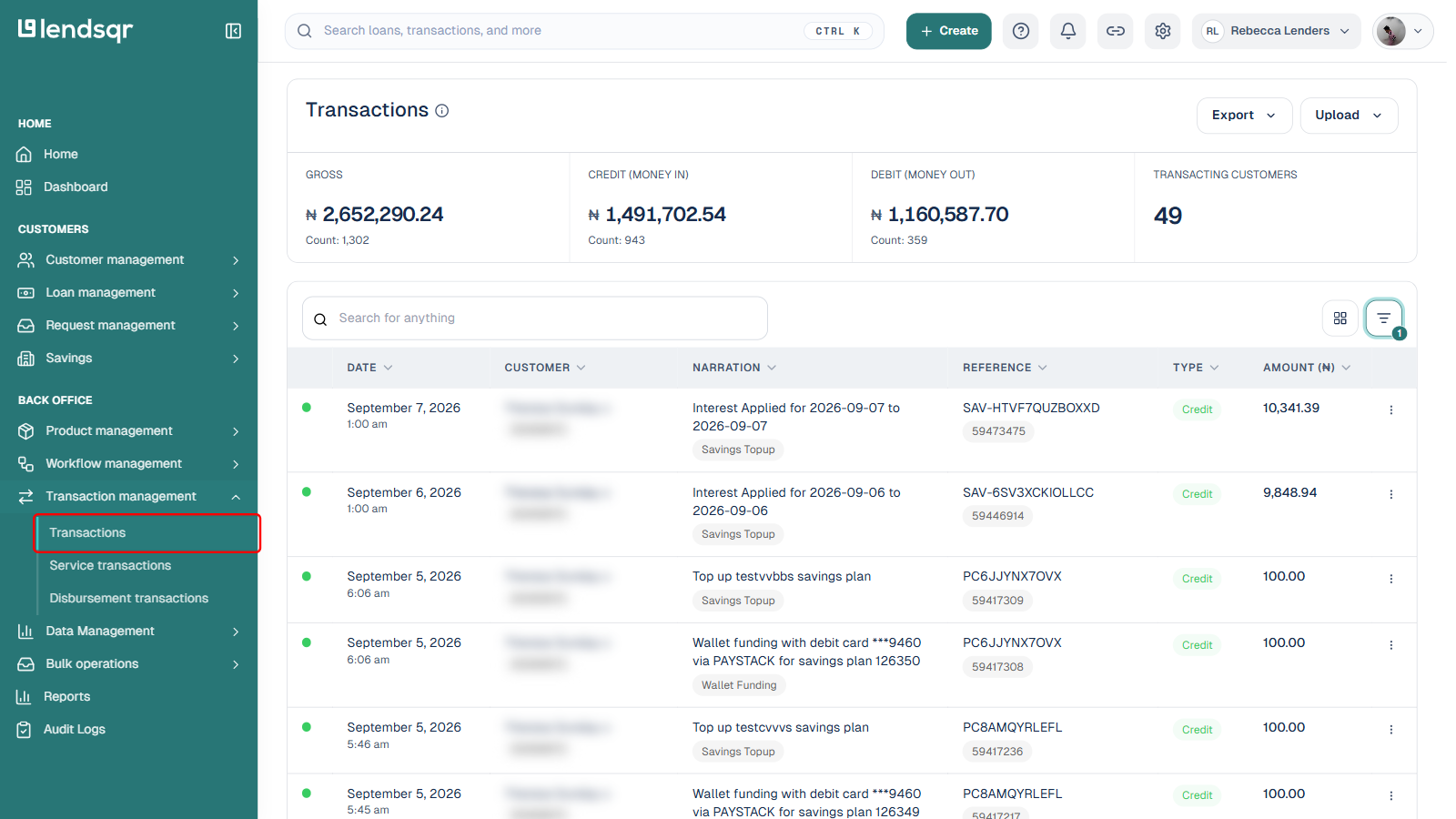Viewport: 1456px width, 819px height.
Task: Click the Wallet Funding tag
Action: point(739,685)
